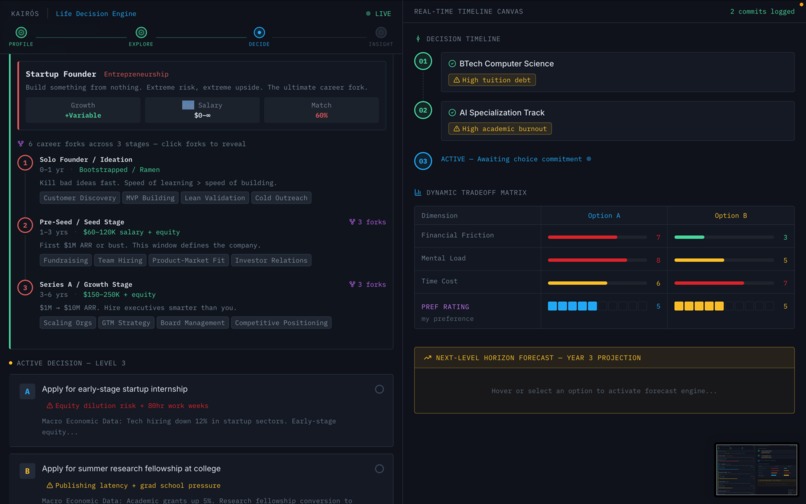This screenshot has width=806, height=504.
Task: Click the GTM Strategy tag
Action: point(126,323)
